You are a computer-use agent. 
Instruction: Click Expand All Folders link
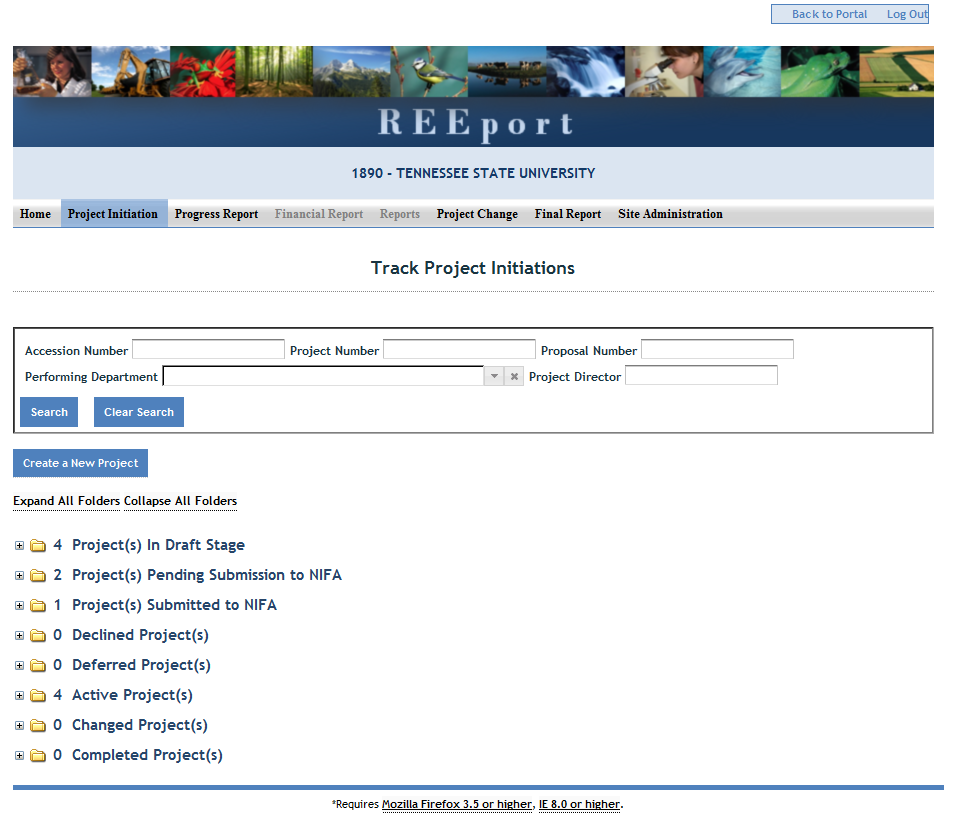[67, 501]
